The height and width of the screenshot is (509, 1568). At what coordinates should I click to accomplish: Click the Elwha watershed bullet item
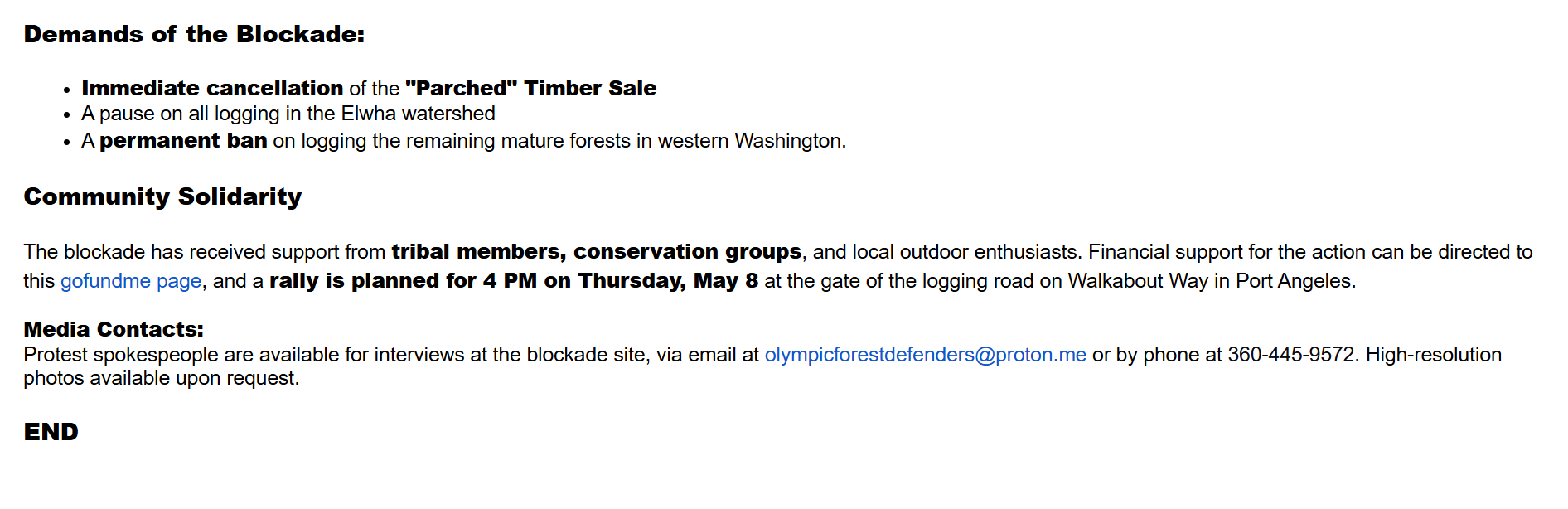coord(288,114)
